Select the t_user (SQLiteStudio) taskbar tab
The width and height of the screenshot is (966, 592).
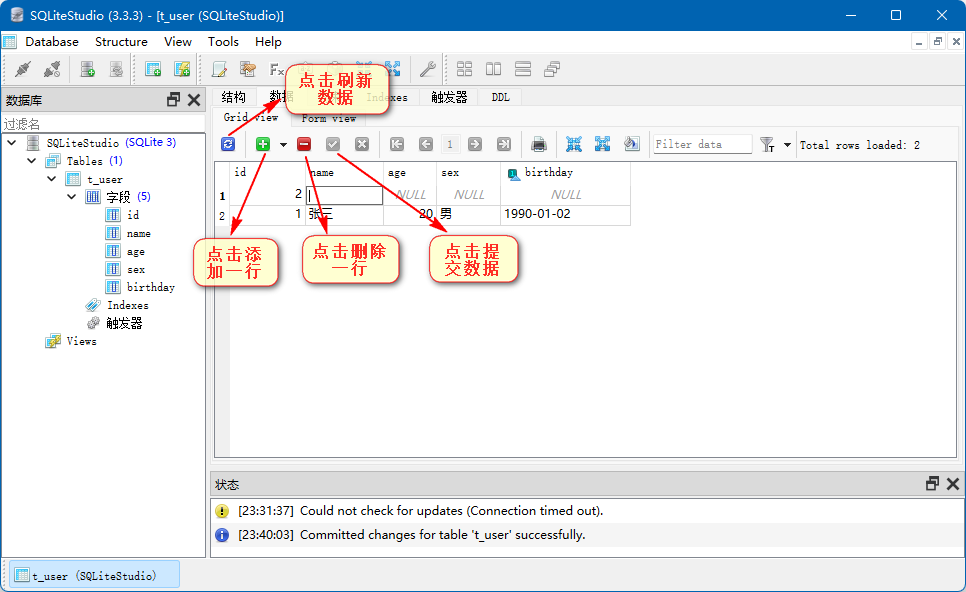coord(94,575)
